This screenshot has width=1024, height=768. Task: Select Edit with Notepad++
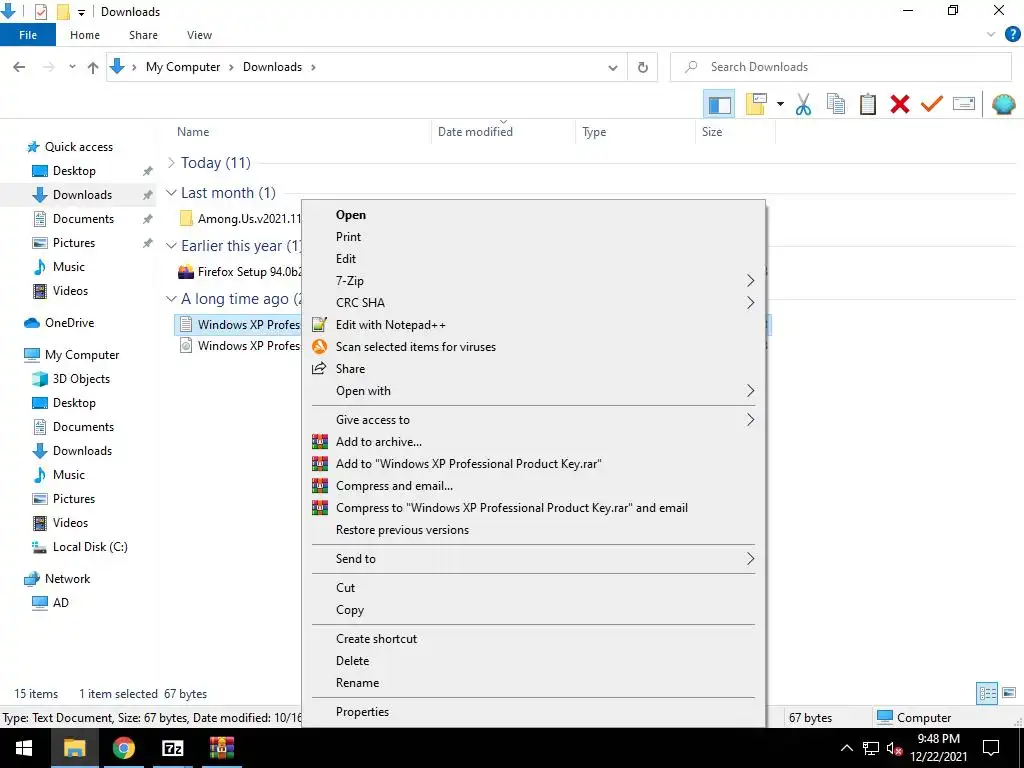coord(533,325)
